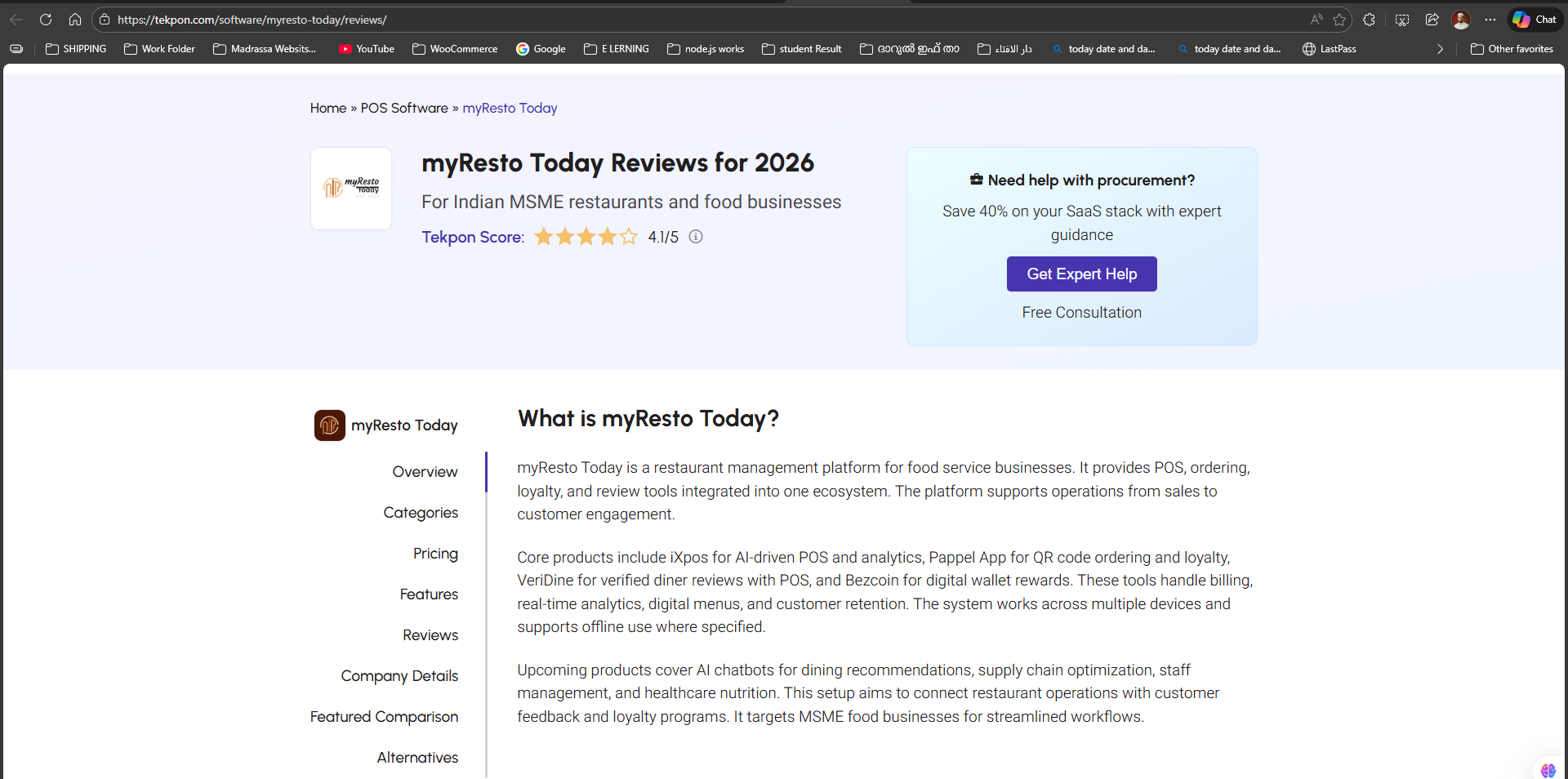
Task: Open the YouTube bookmark
Action: (367, 49)
